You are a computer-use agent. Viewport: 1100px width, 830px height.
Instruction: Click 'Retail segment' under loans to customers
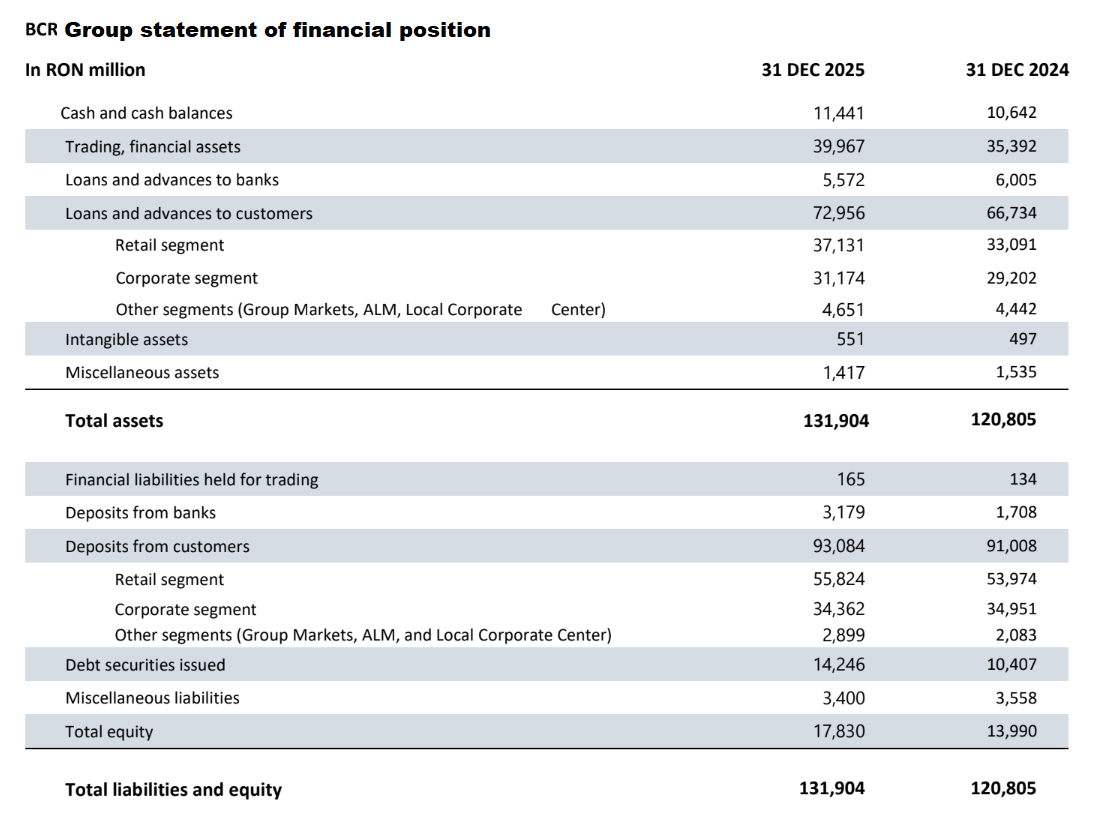click(170, 245)
